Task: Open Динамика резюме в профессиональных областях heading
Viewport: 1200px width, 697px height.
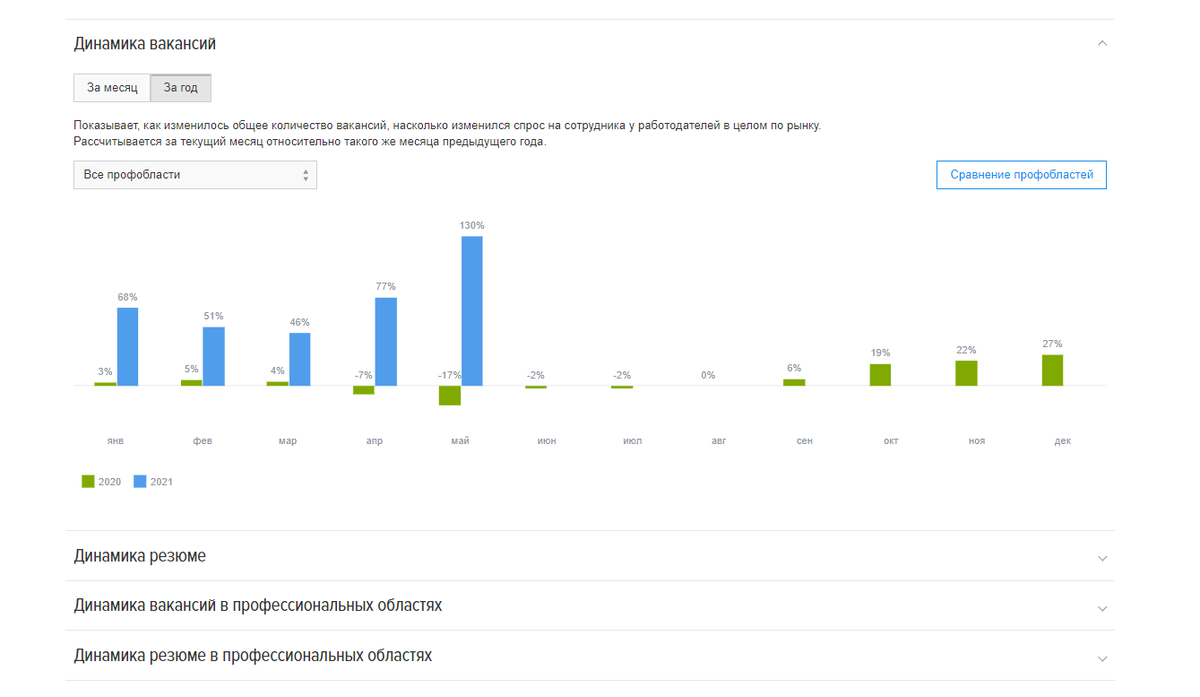Action: 253,656
